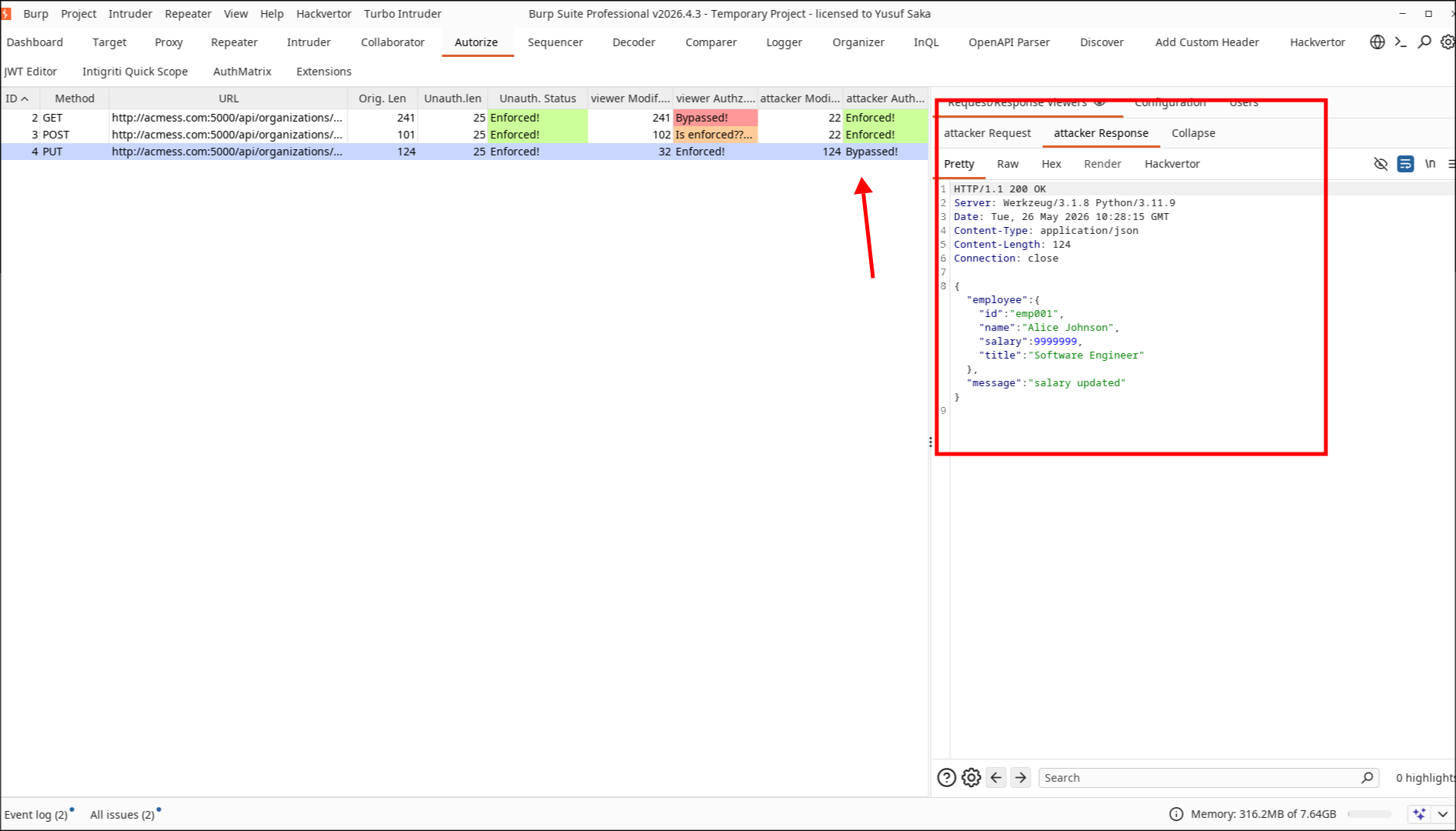This screenshot has width=1456, height=831.
Task: Switch response view to Raw
Action: 1008,164
